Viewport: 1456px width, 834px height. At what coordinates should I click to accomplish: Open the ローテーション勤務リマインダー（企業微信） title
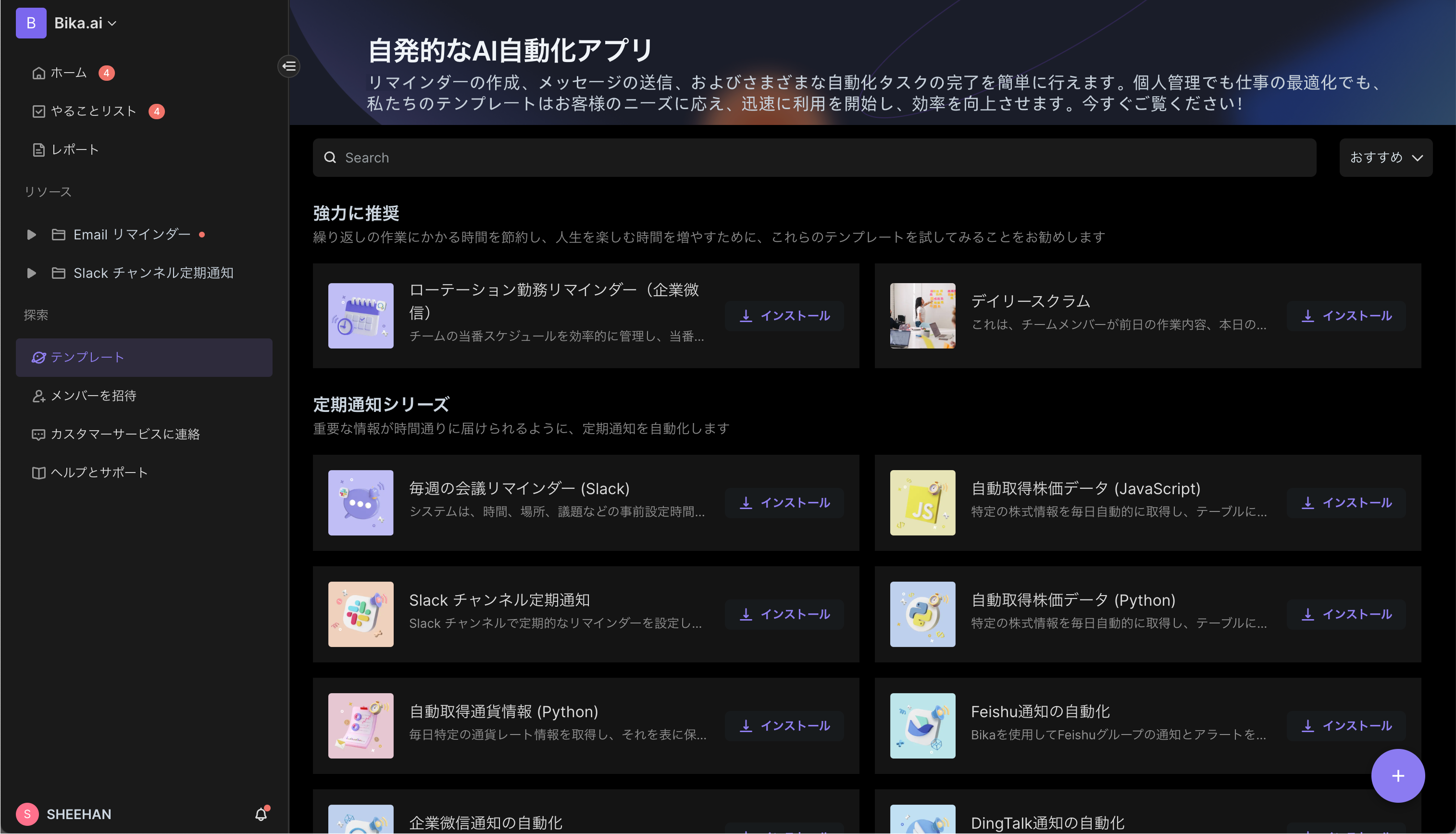(554, 301)
